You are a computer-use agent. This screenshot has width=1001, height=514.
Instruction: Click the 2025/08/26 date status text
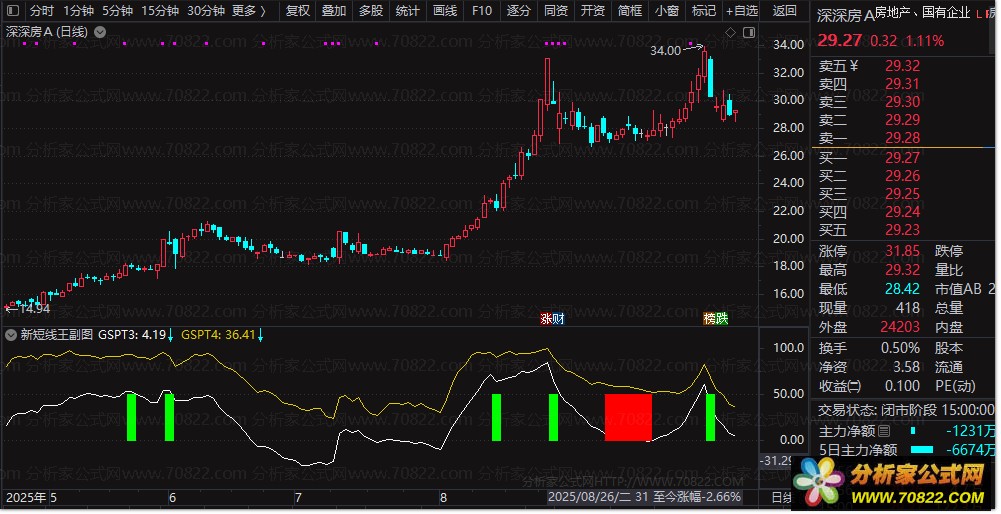(x=645, y=497)
